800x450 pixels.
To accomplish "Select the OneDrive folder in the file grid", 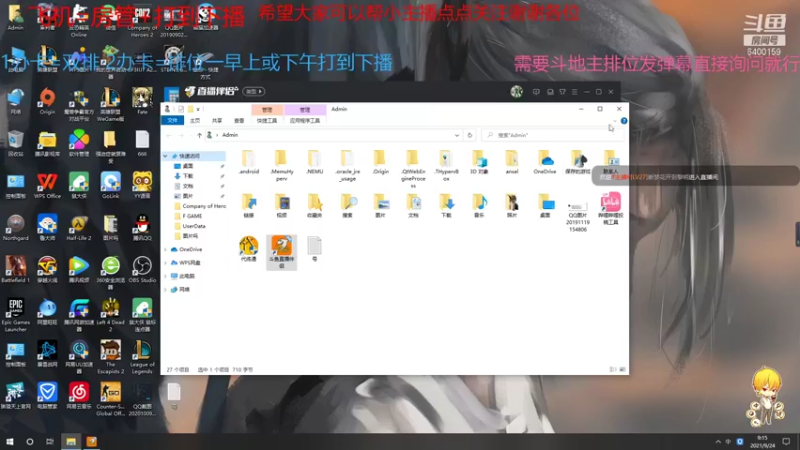I will point(544,163).
